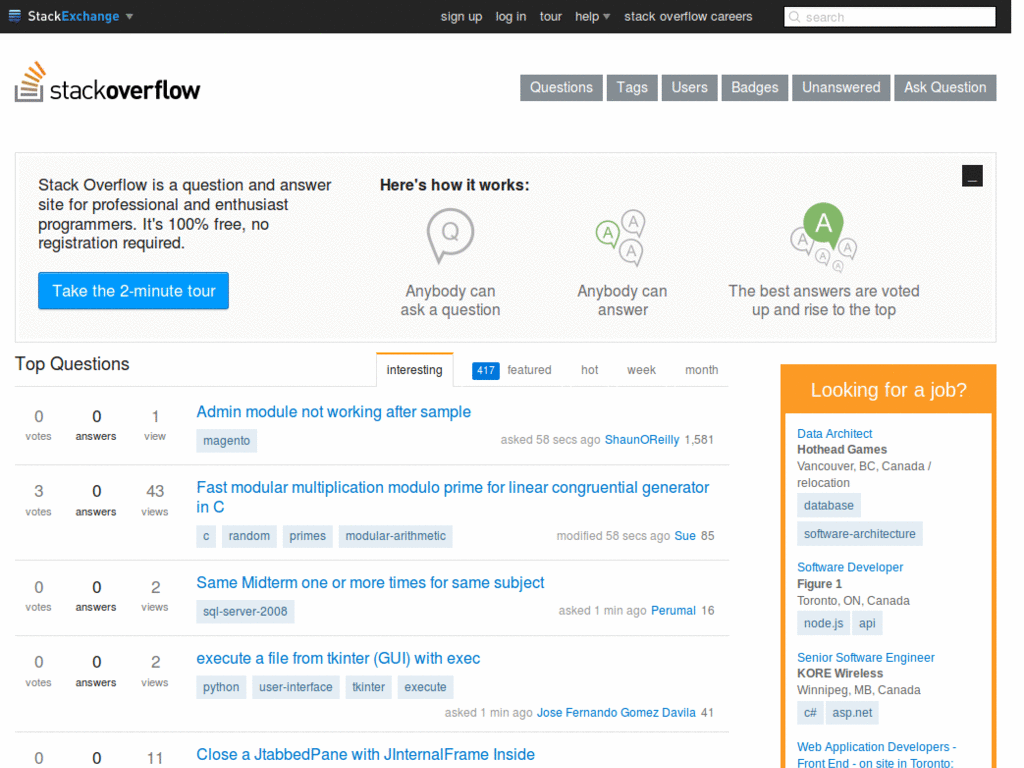Open Same Midterm one or more times question
The height and width of the screenshot is (768, 1024).
(370, 583)
